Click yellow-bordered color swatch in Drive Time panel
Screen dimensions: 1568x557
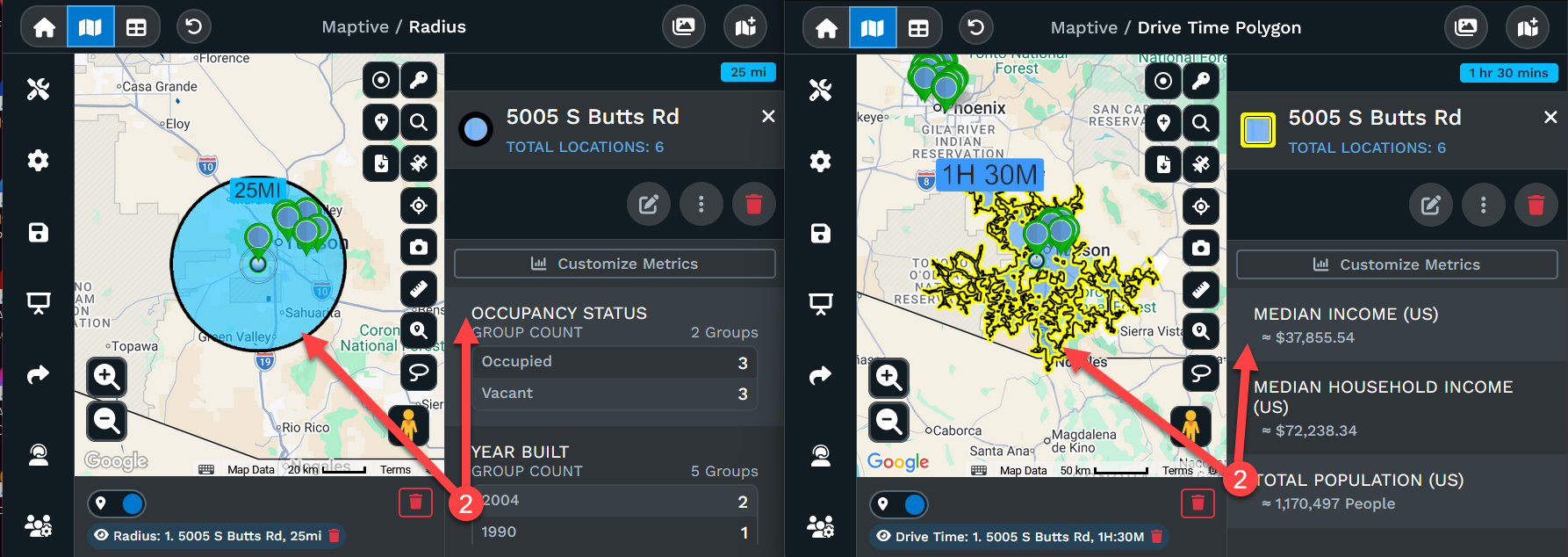click(x=1258, y=131)
